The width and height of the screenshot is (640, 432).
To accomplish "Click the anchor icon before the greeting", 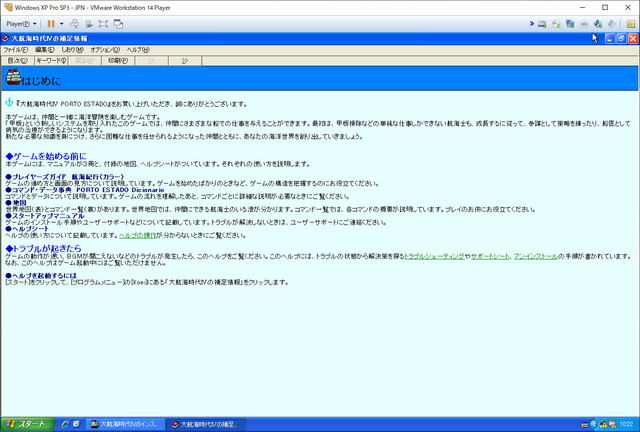I will point(9,102).
